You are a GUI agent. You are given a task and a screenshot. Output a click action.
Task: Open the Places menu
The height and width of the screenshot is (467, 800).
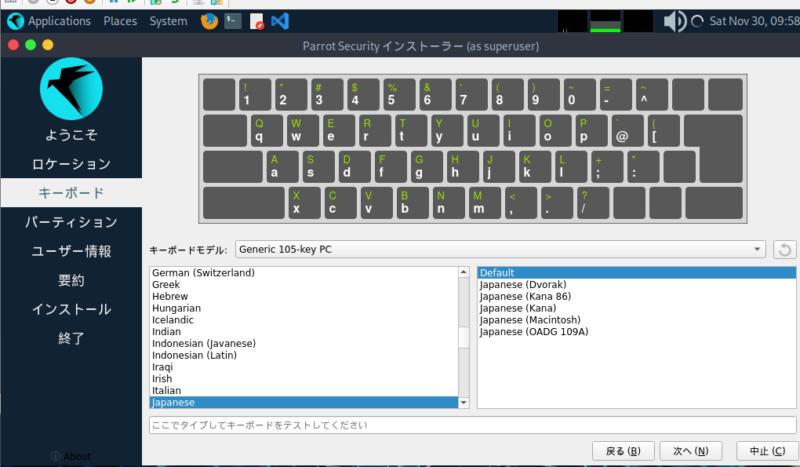coord(120,21)
